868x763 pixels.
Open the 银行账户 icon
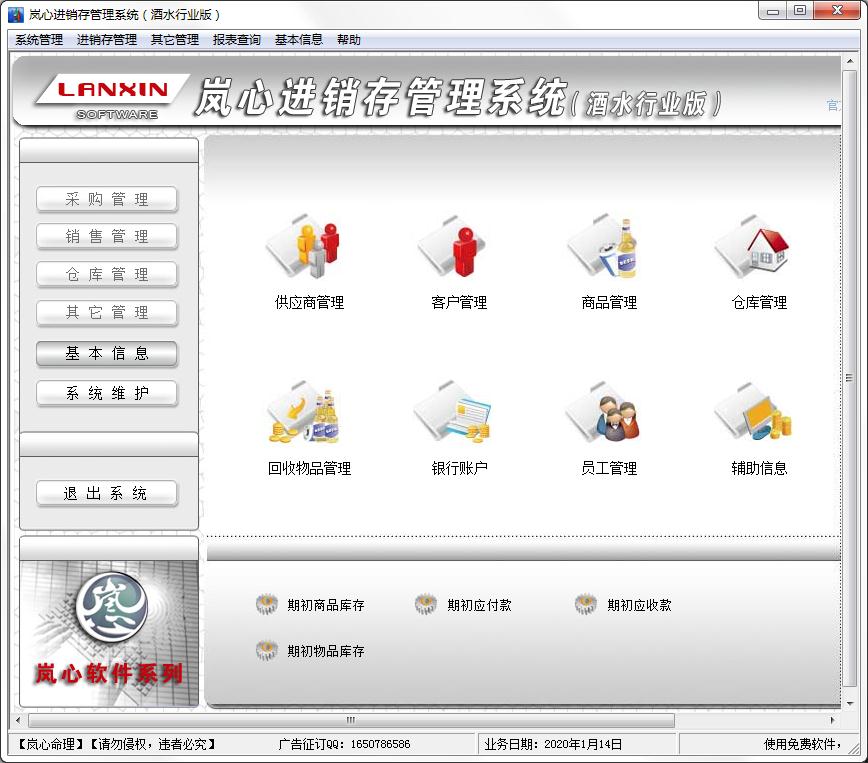[453, 413]
